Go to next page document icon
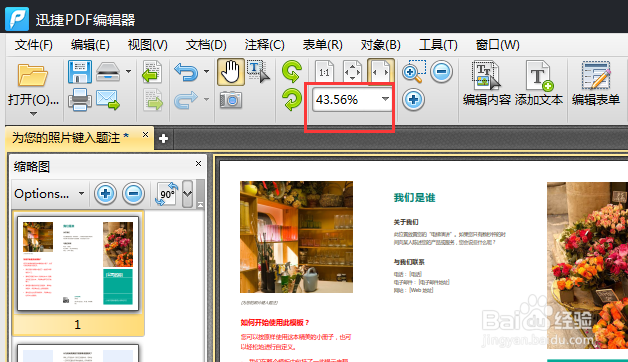The width and height of the screenshot is (628, 362). tap(153, 100)
